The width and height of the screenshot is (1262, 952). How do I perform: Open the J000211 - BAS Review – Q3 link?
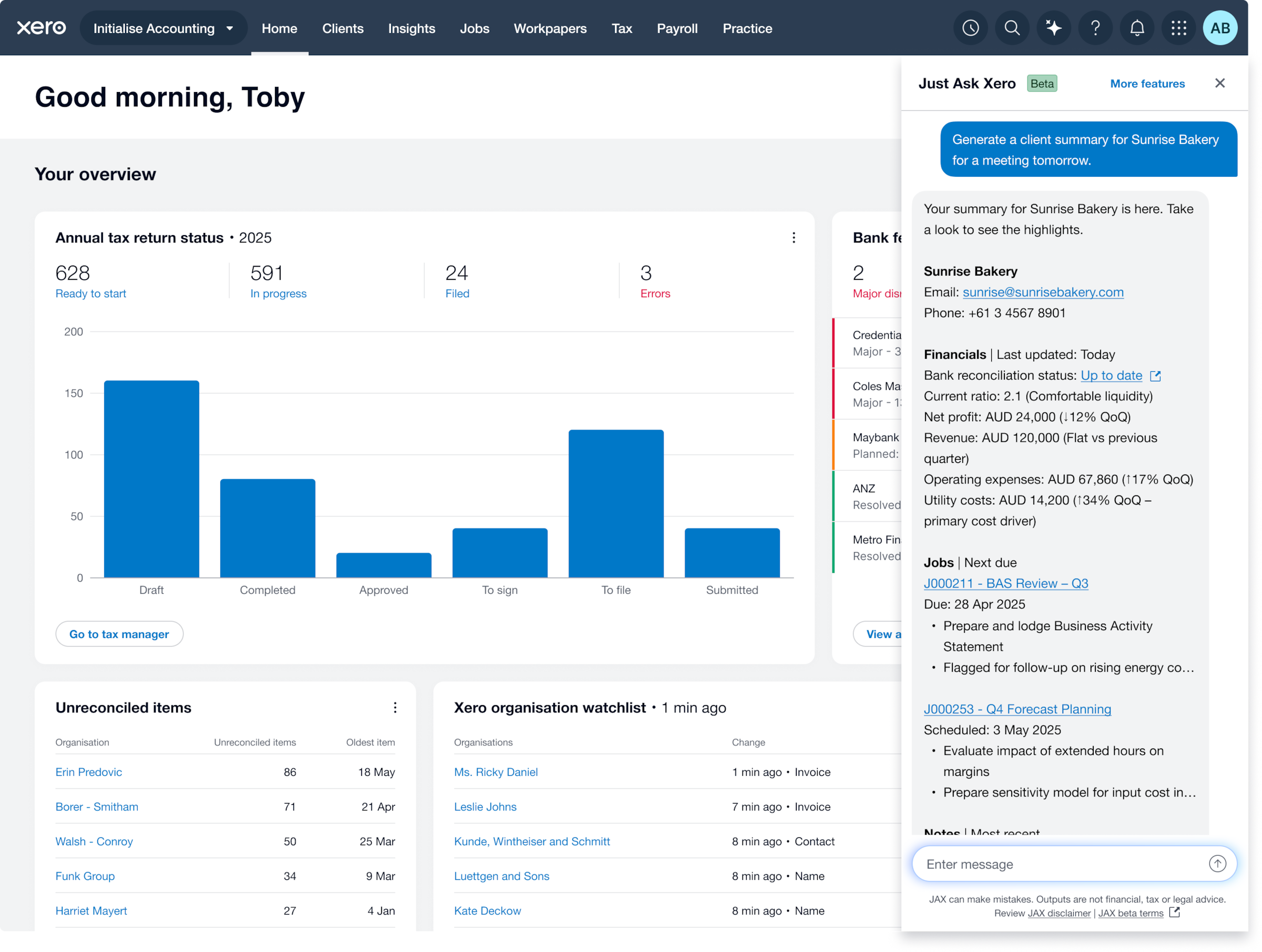(1005, 583)
